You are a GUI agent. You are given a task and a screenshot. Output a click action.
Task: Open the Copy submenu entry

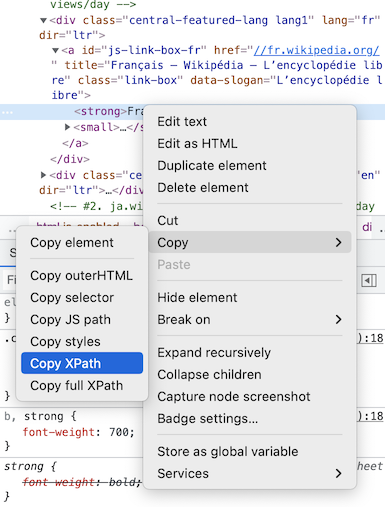pos(250,242)
